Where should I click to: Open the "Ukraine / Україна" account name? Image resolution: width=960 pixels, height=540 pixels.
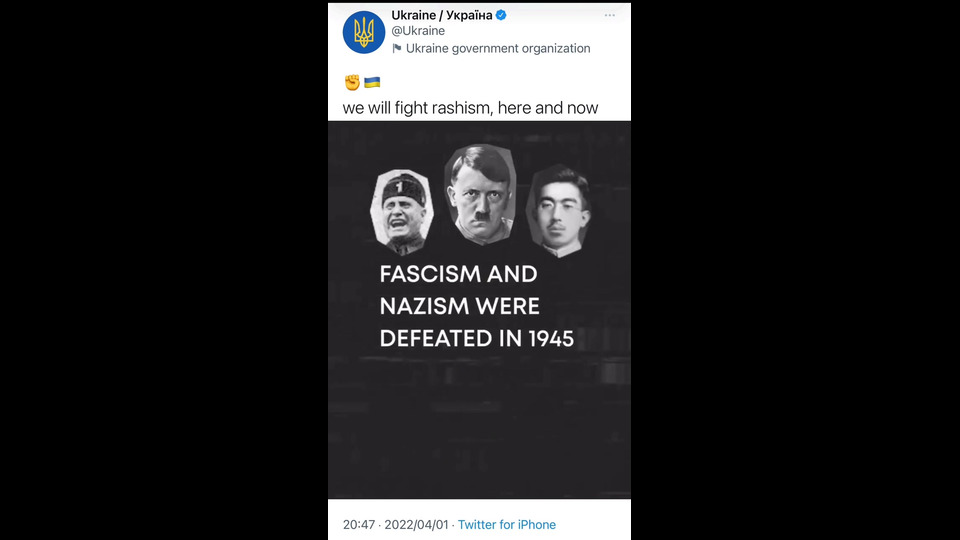click(x=441, y=15)
